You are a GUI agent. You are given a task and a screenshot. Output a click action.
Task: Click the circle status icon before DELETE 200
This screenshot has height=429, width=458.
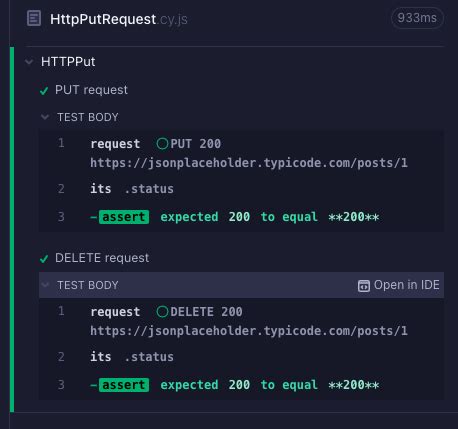point(162,312)
